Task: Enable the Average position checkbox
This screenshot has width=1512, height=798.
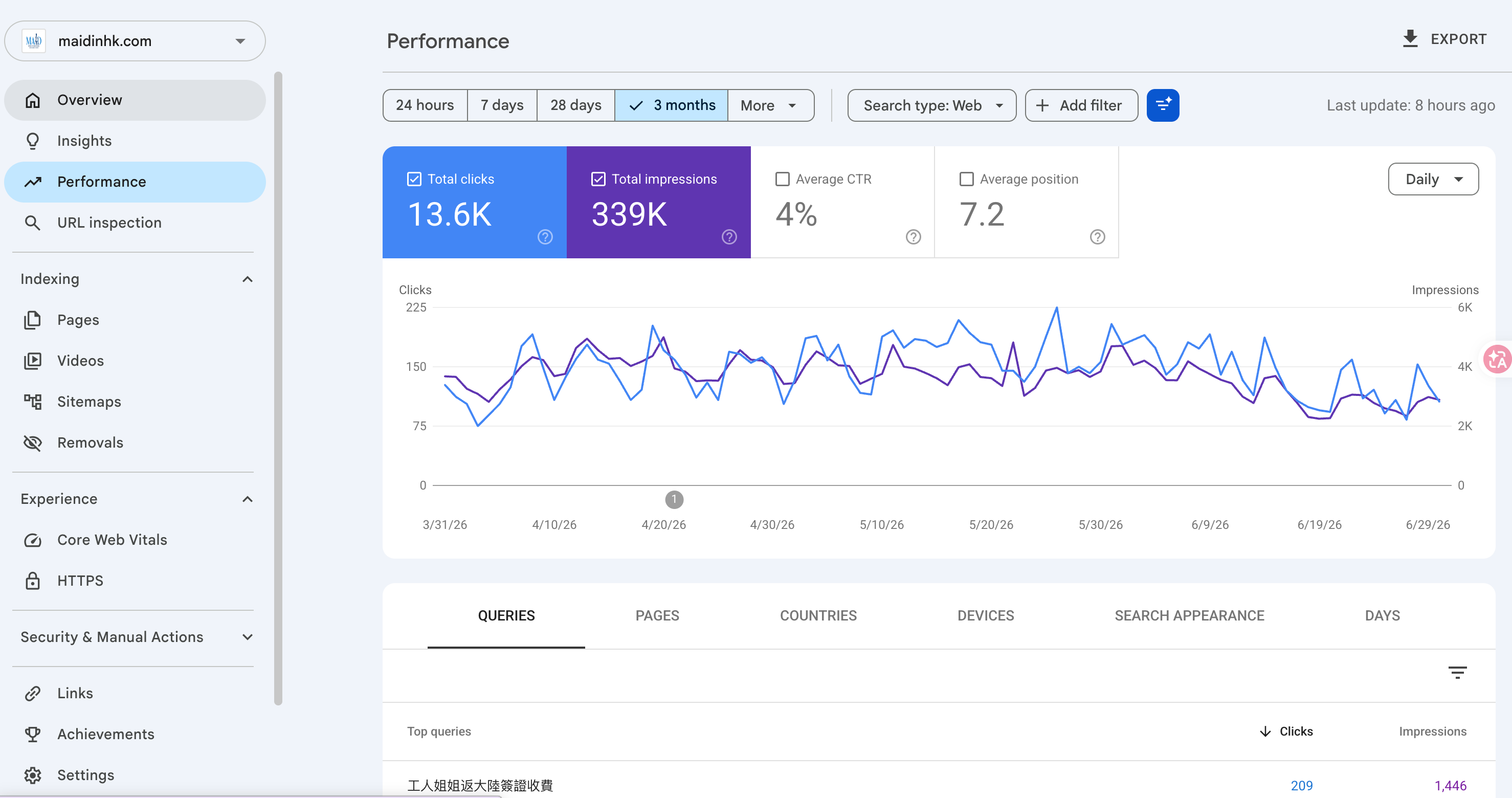Action: [966, 179]
